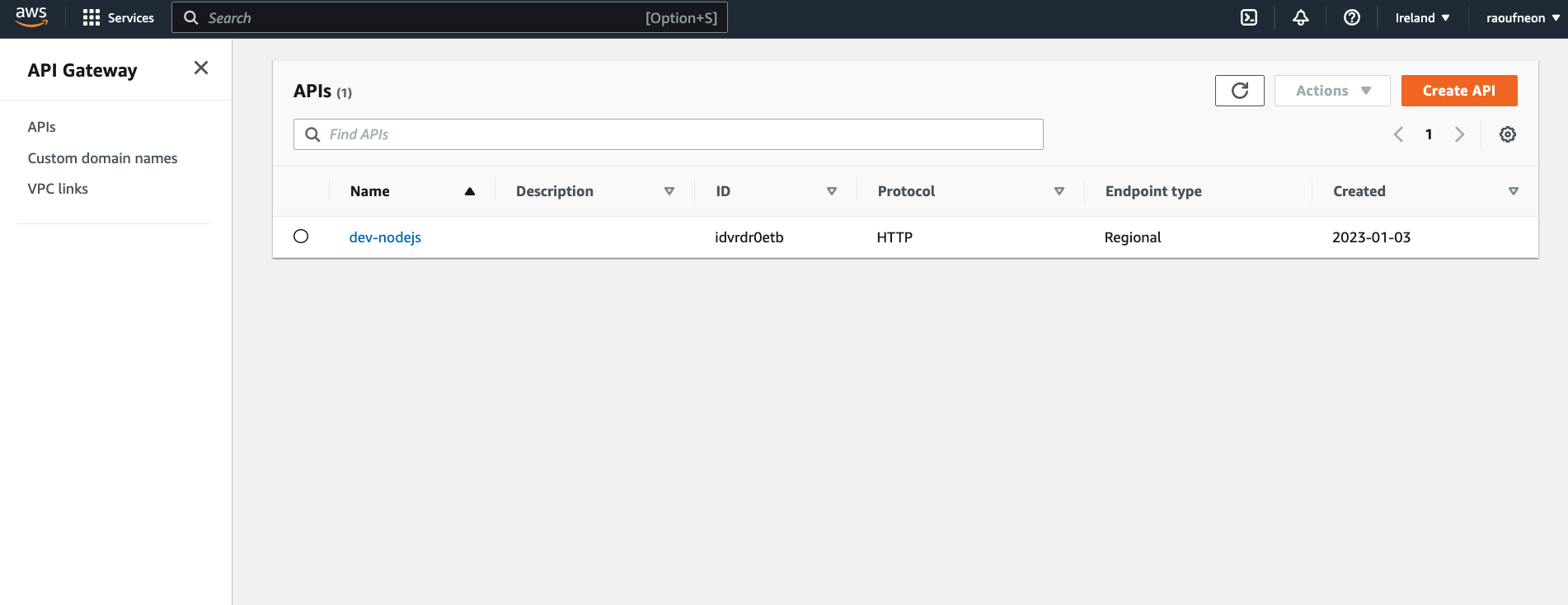Open table preferences gear icon
This screenshot has height=605, width=1568.
pyautogui.click(x=1508, y=134)
